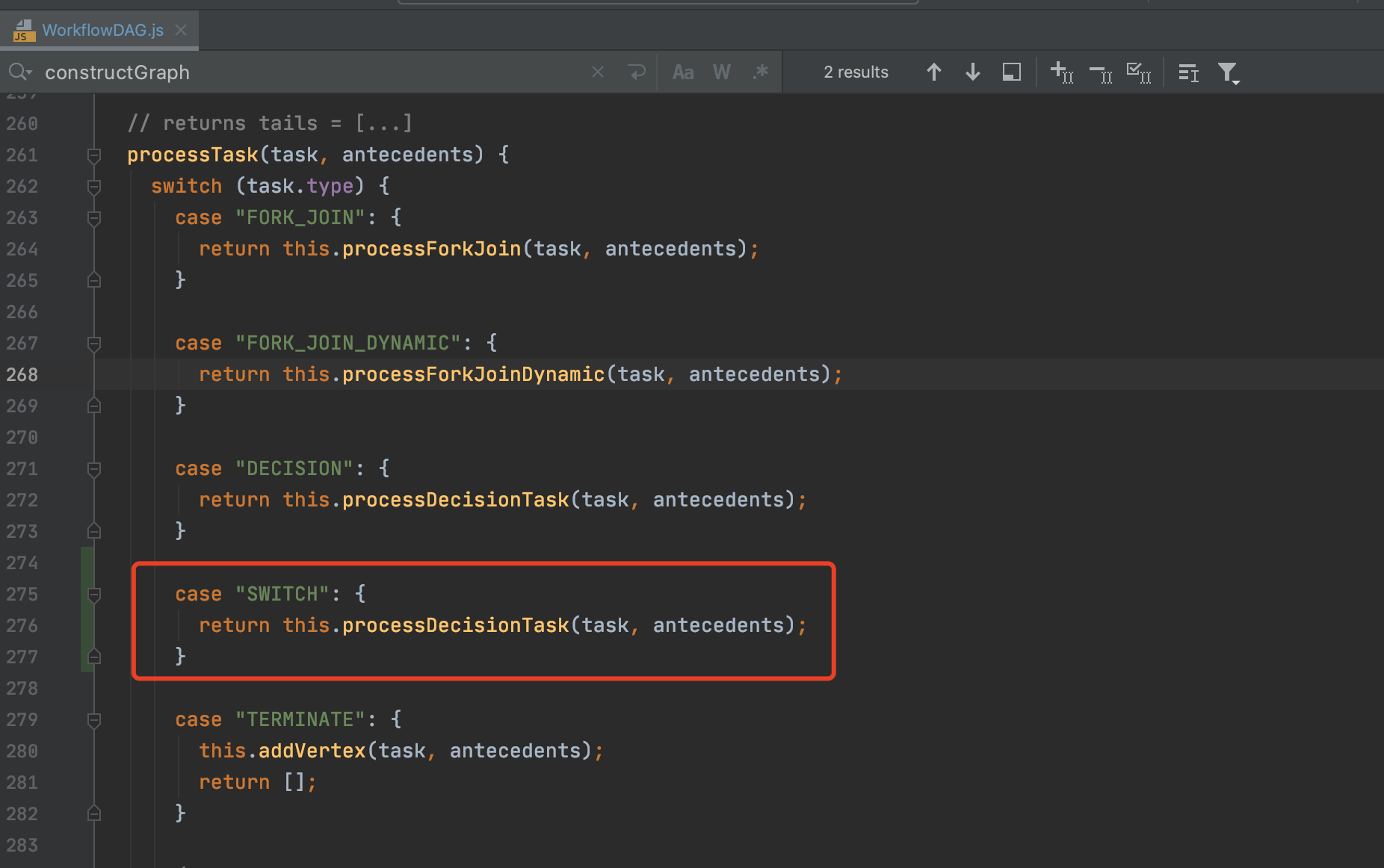Toggle match case in the search bar

click(682, 72)
